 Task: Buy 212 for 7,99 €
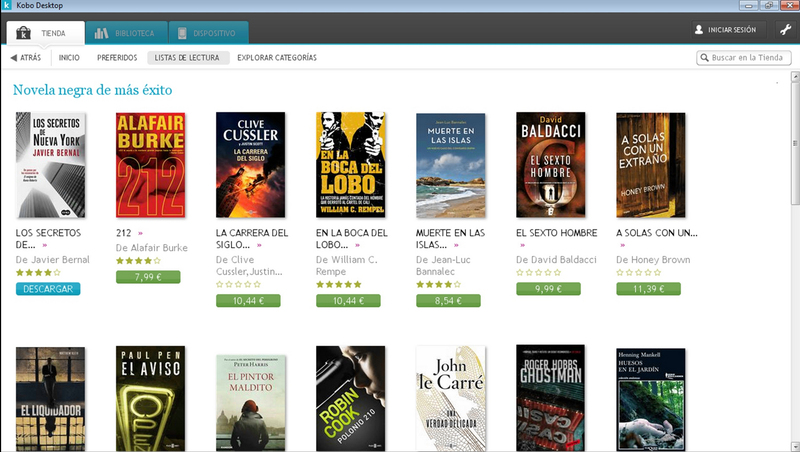(x=148, y=277)
